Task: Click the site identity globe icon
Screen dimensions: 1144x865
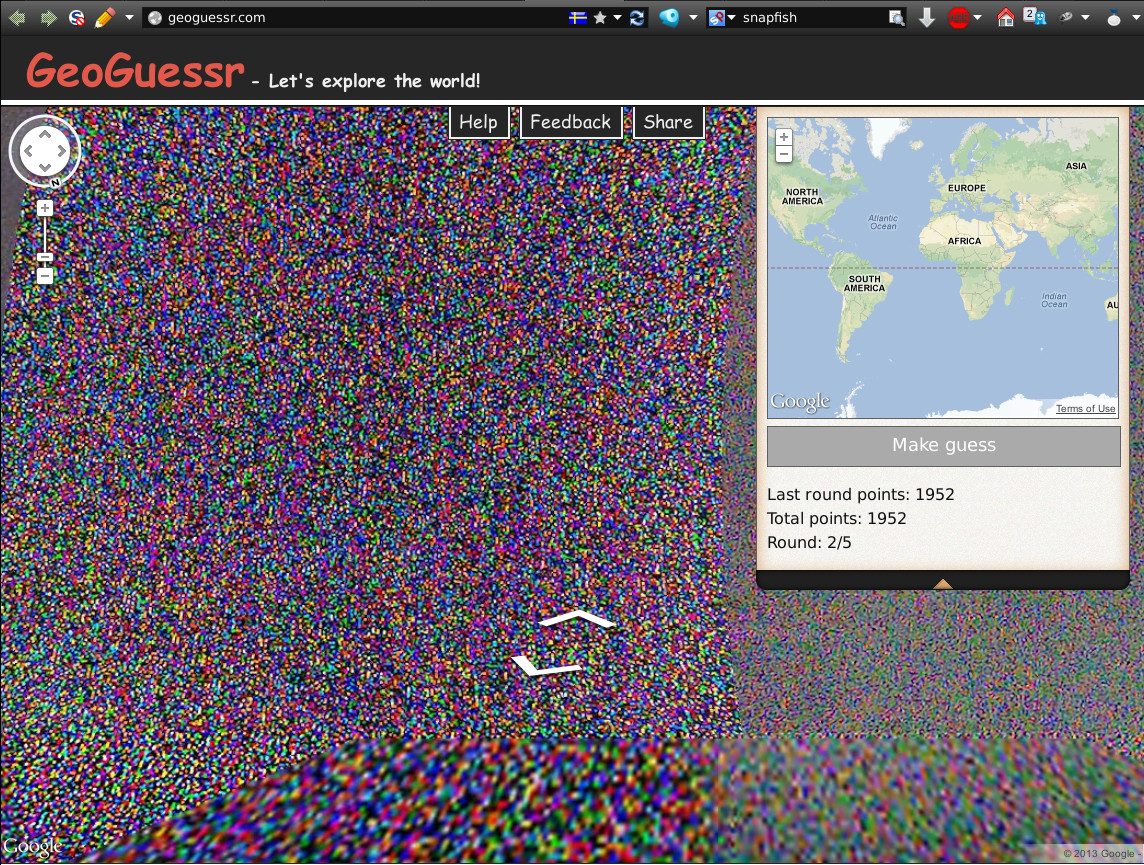Action: point(155,18)
